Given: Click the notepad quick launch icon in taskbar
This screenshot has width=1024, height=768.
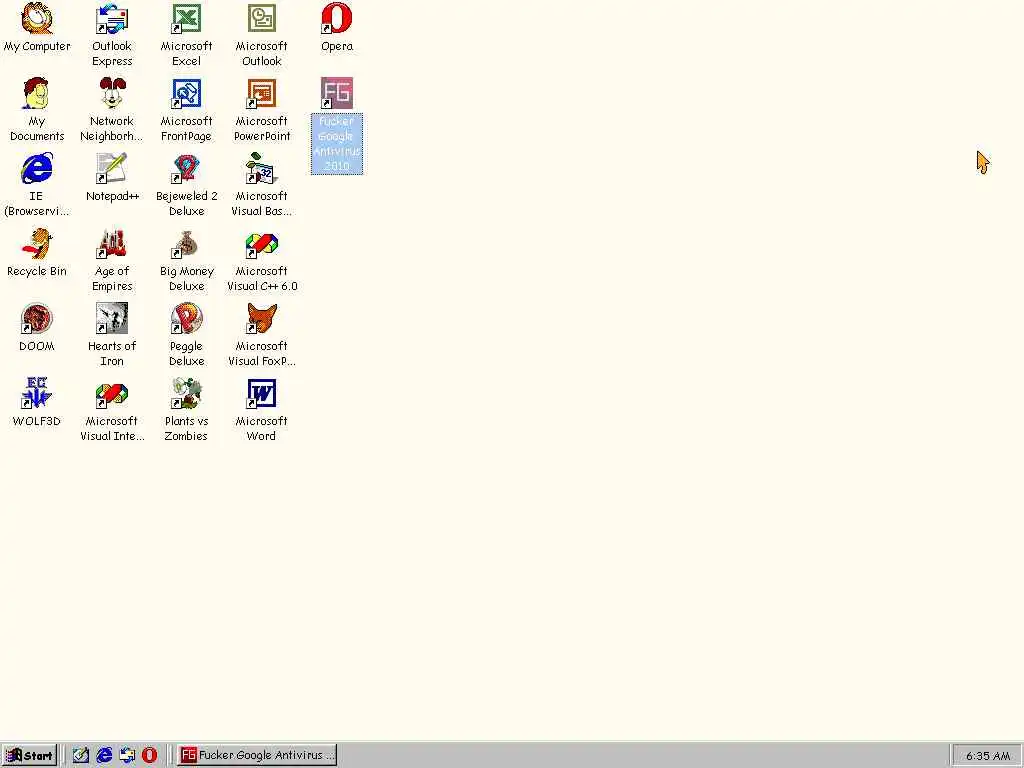Looking at the screenshot, I should point(81,755).
